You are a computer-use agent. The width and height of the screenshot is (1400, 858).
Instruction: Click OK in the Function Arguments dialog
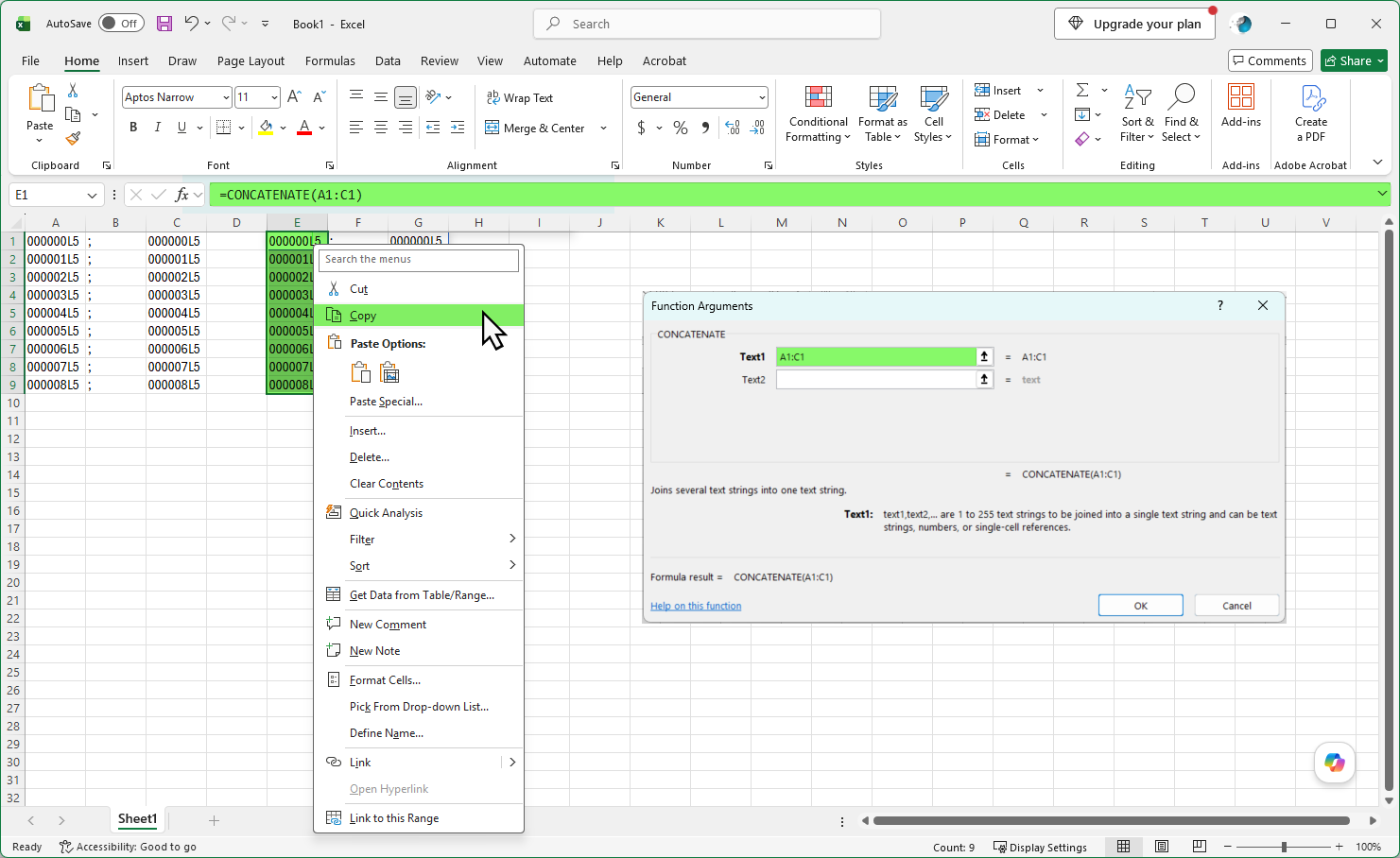click(x=1141, y=606)
